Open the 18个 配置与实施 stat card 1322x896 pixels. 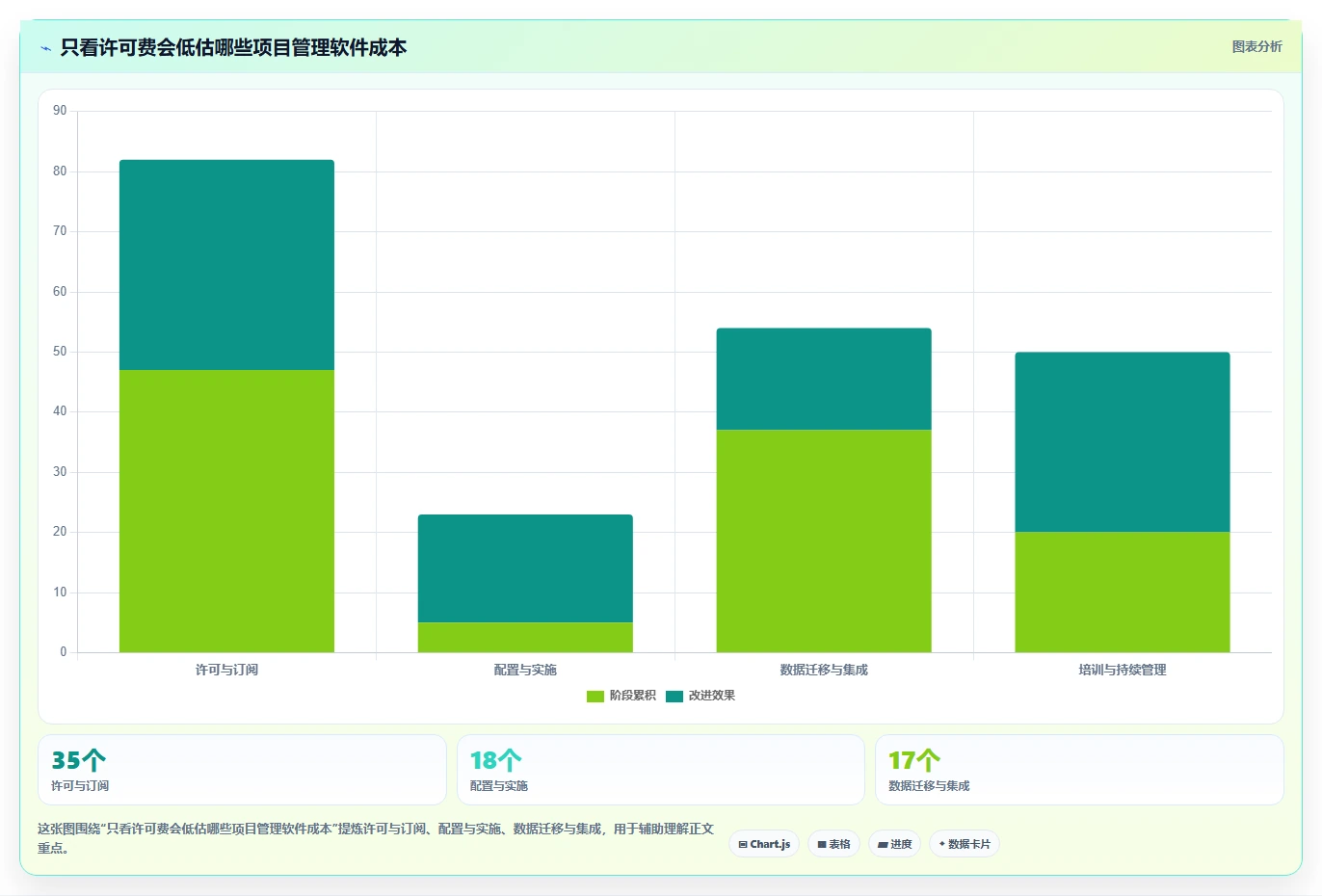click(x=660, y=770)
